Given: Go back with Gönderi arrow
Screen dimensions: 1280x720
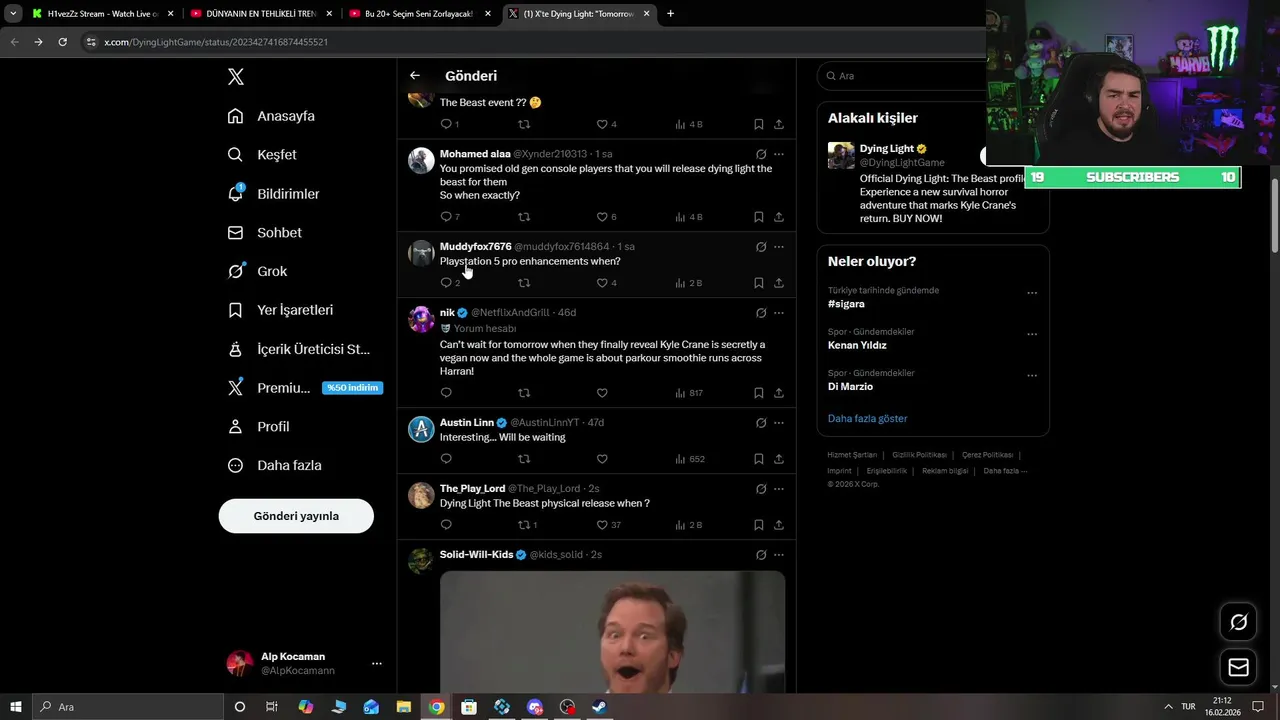Looking at the screenshot, I should point(415,76).
